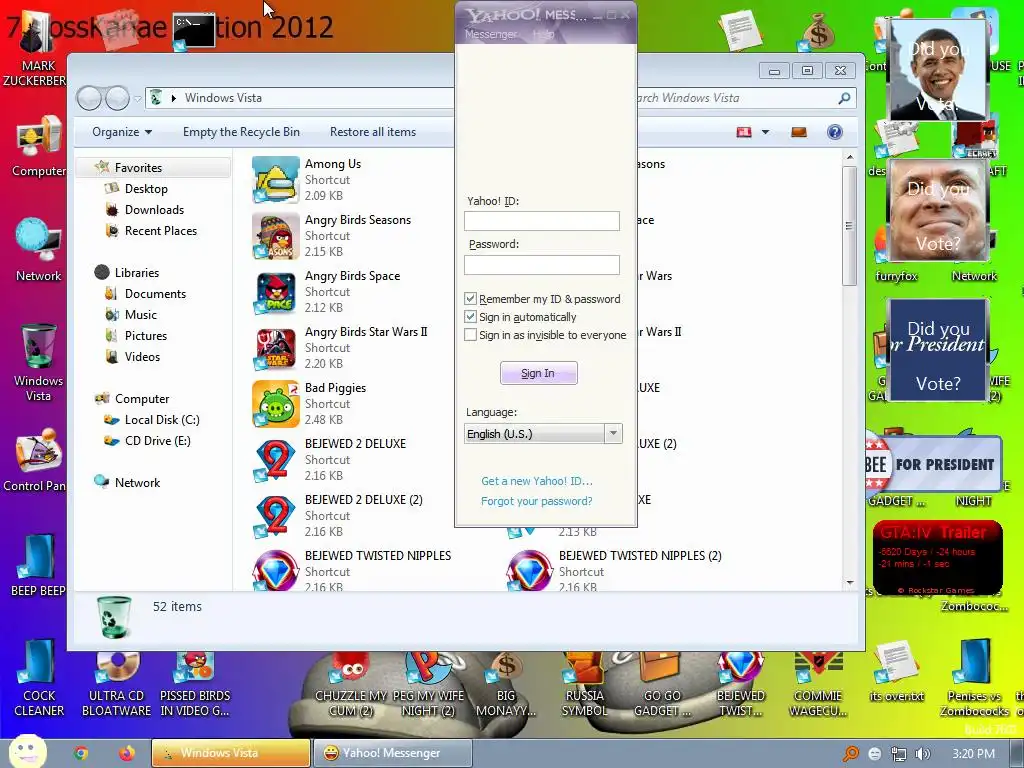Click the Sign In button

539,373
